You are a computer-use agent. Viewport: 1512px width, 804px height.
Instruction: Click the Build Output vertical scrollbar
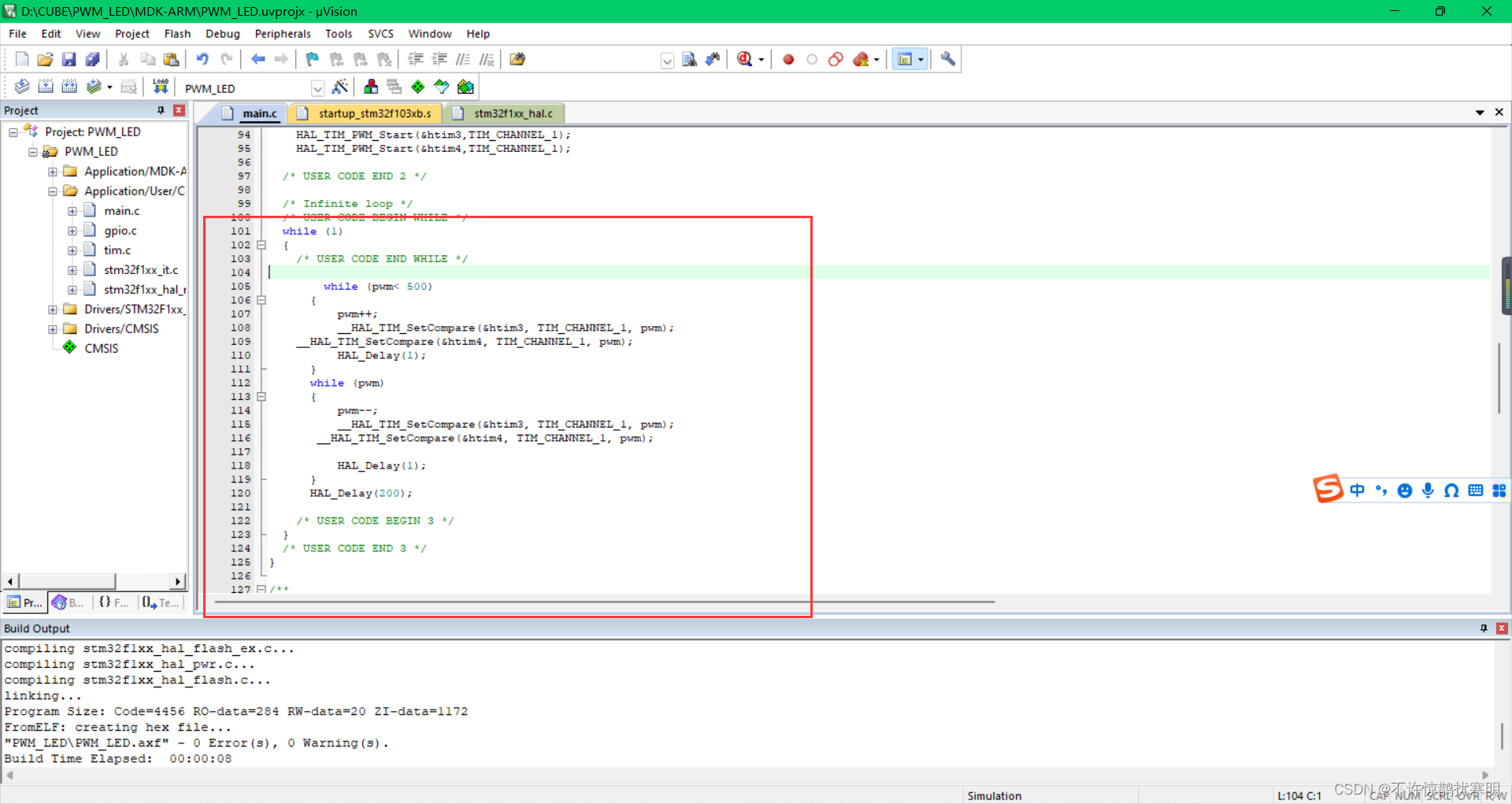pyautogui.click(x=1502, y=736)
